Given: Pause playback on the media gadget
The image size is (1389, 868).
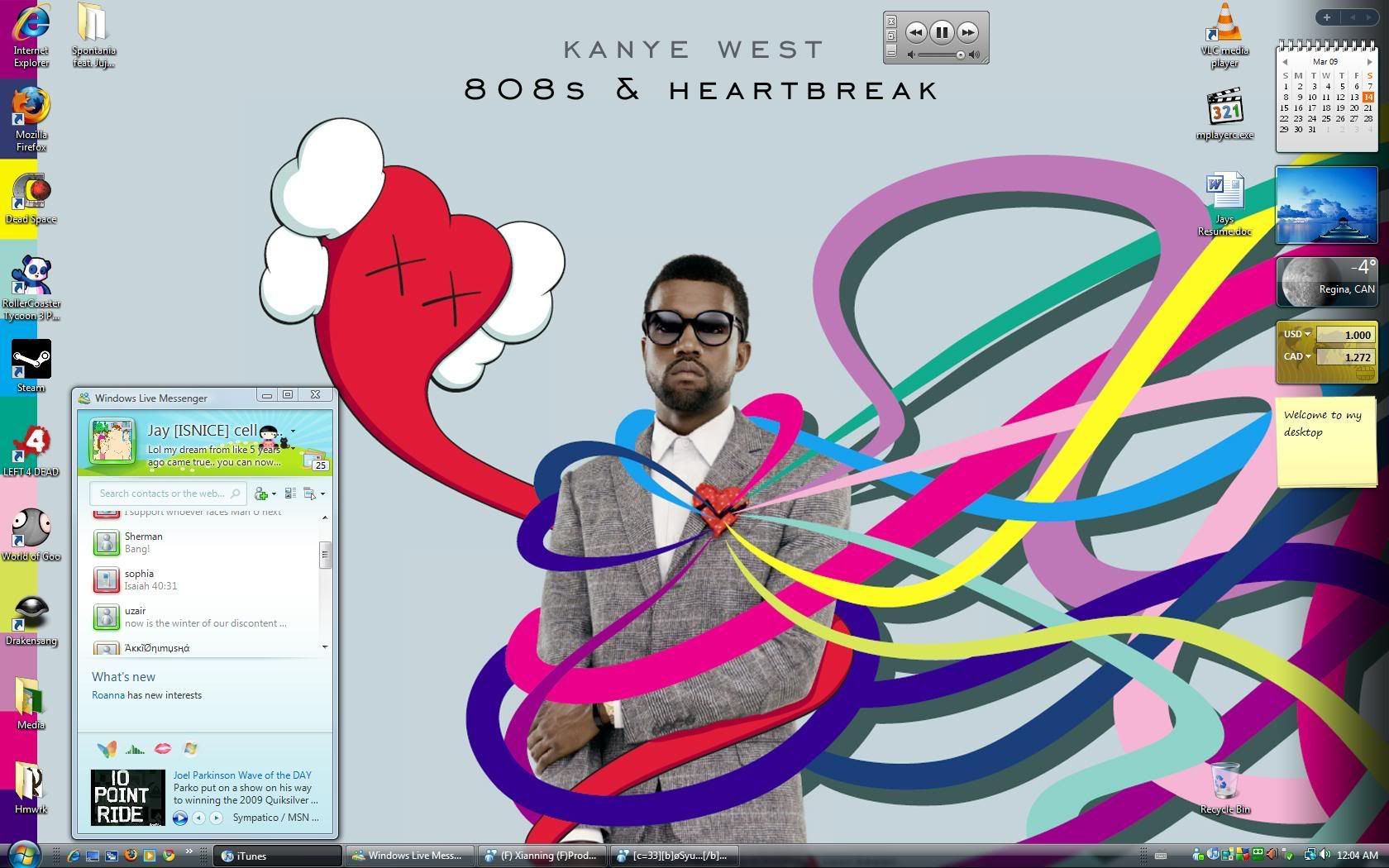Looking at the screenshot, I should click(941, 32).
